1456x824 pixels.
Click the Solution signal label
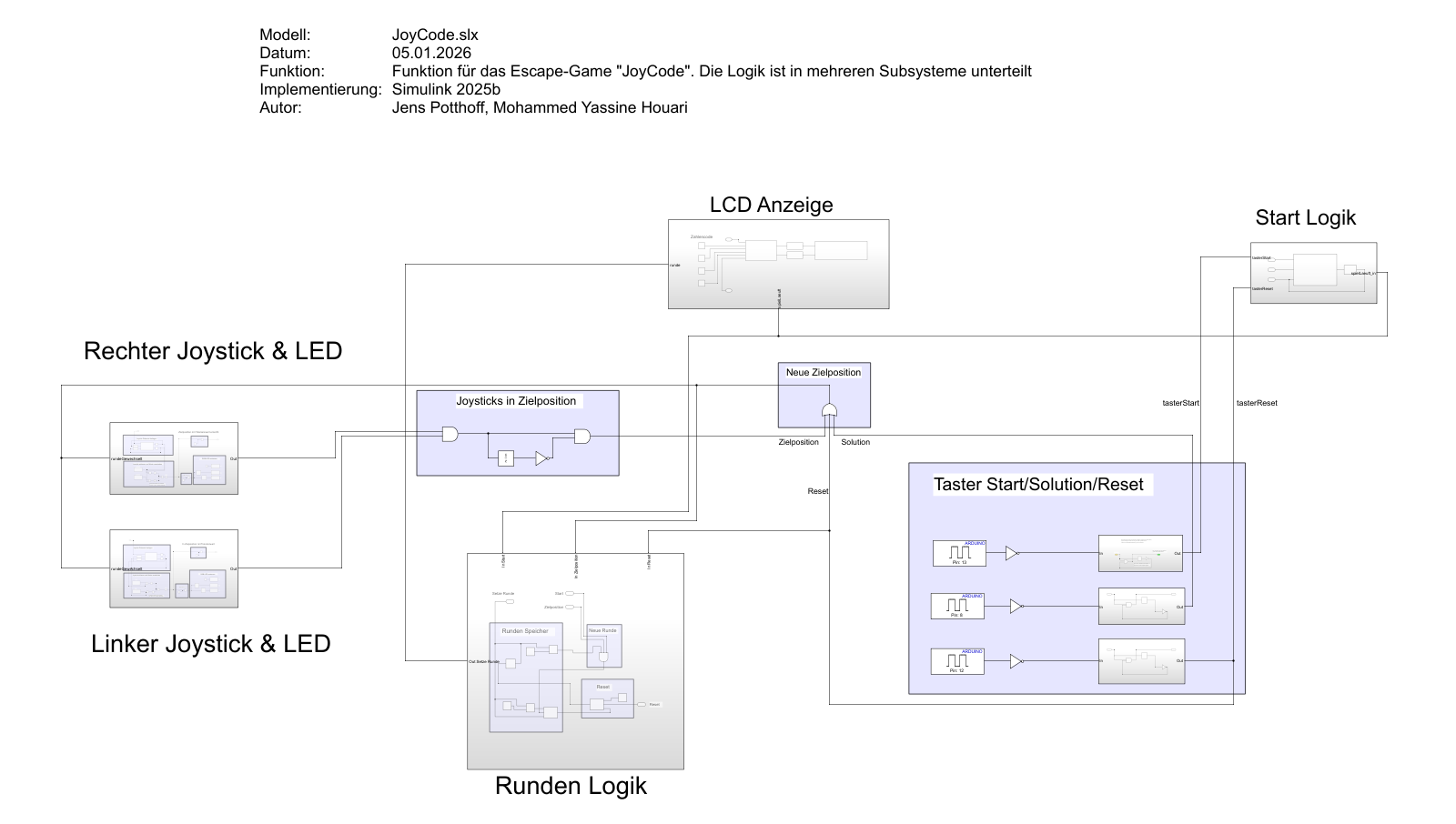854,442
